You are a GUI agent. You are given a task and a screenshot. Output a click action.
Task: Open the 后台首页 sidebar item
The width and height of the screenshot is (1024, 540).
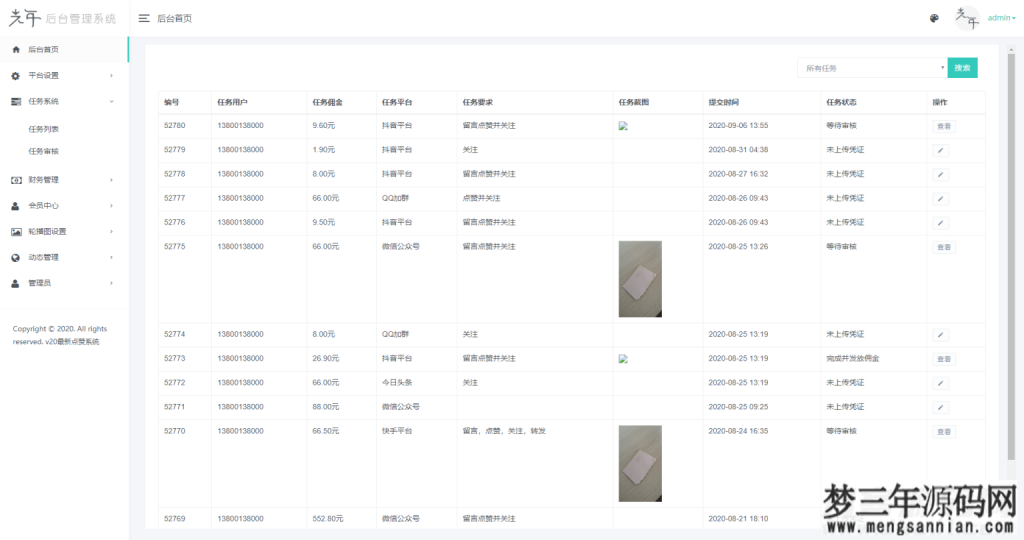coord(64,50)
